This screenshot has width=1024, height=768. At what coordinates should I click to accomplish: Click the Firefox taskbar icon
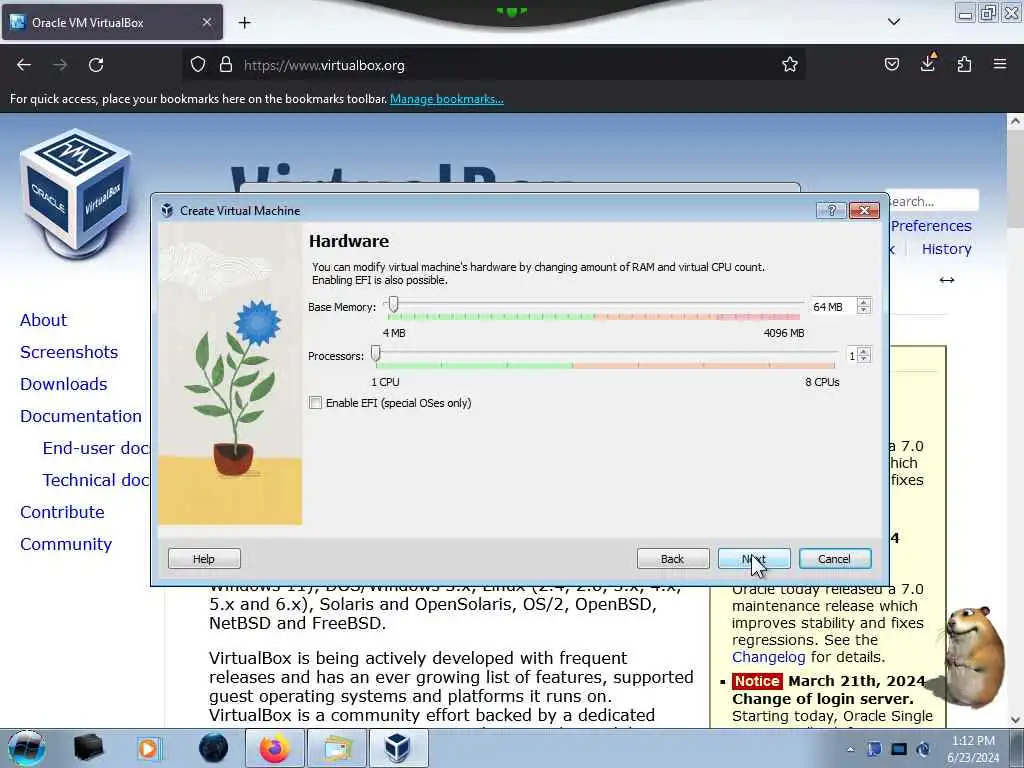pos(274,748)
